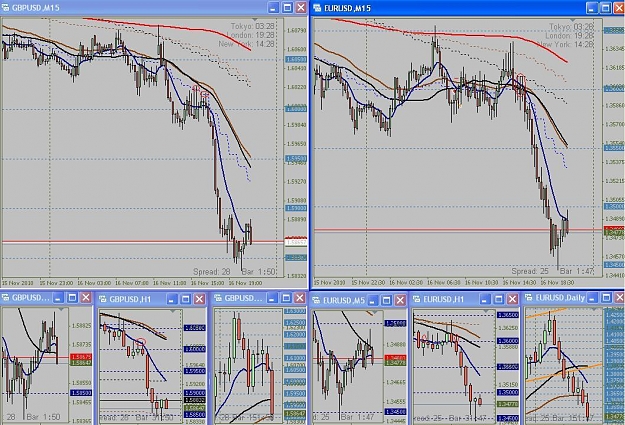
Task: Click the 1.60000 price level label in GBPUSD,H1
Action: 195,349
